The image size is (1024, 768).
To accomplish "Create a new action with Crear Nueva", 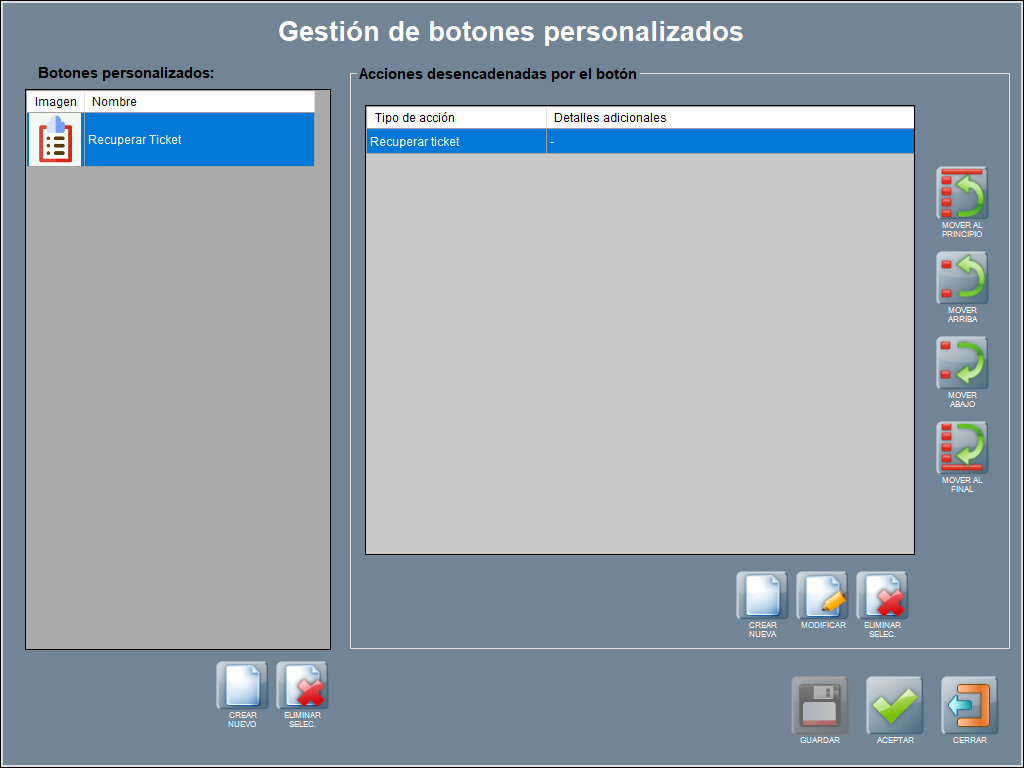I will pos(762,597).
